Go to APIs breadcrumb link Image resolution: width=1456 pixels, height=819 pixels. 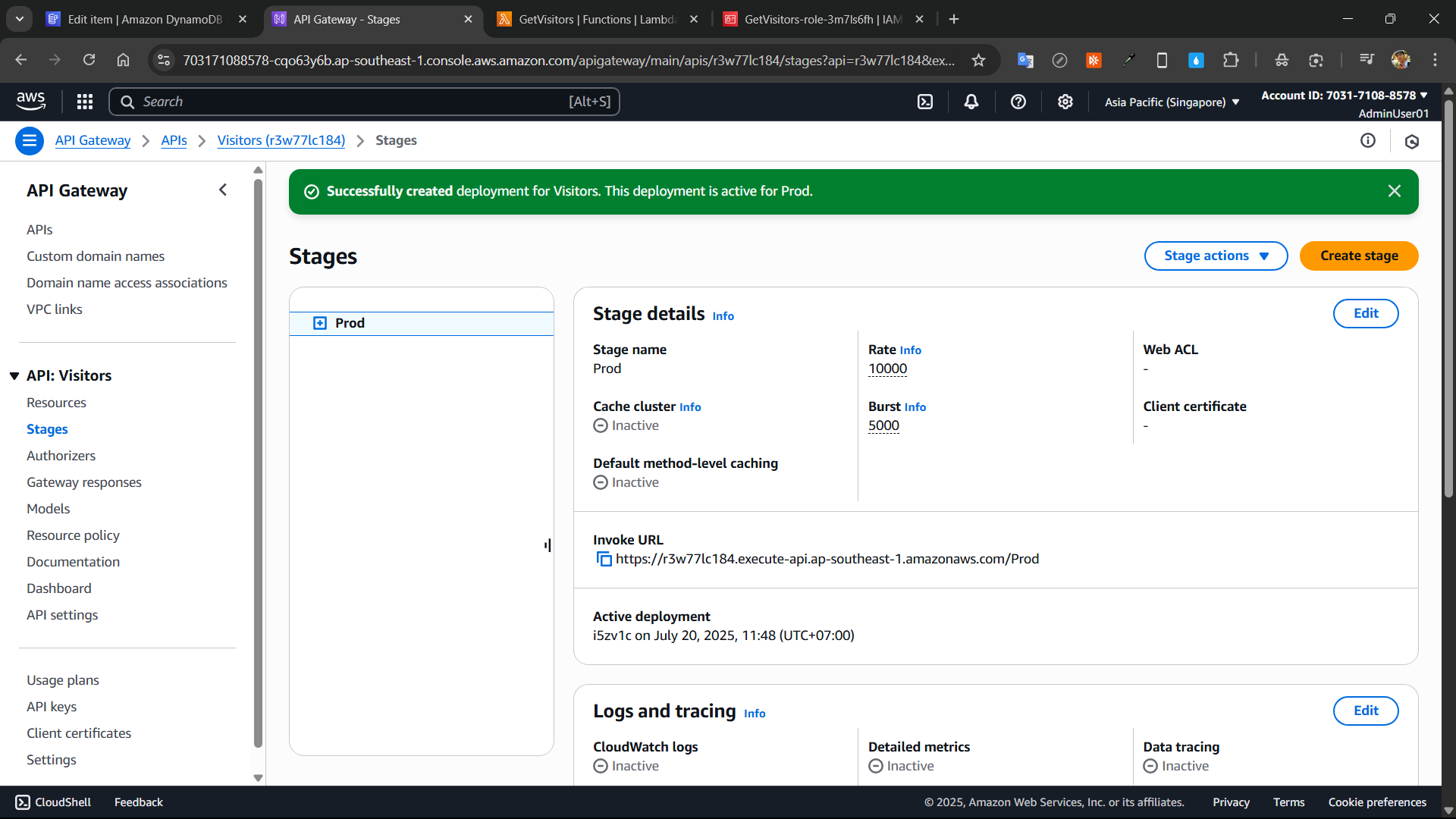[x=174, y=140]
